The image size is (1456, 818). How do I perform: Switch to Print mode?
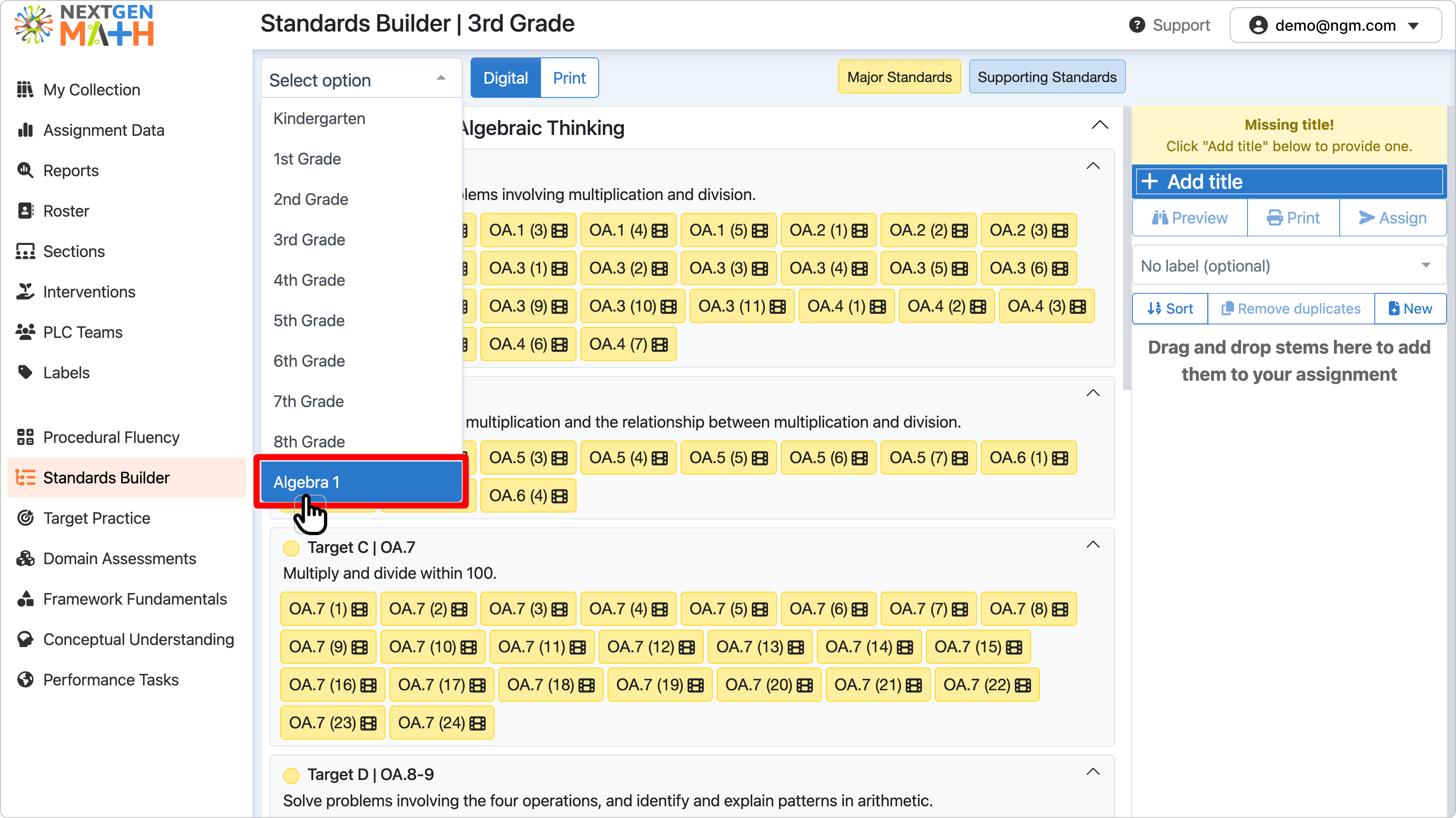point(569,78)
